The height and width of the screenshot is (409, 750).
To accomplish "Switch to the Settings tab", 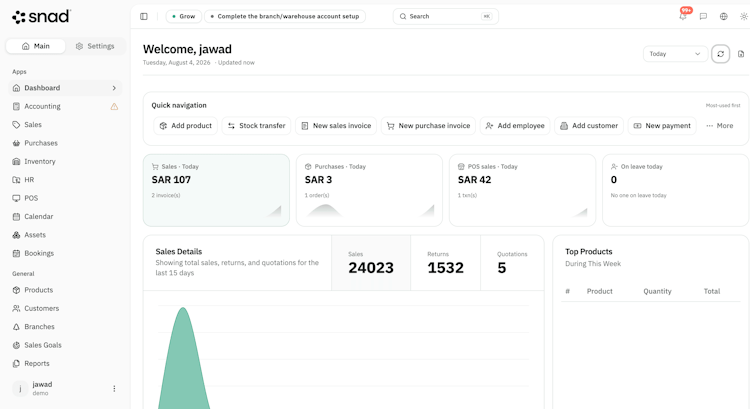I will [x=95, y=46].
